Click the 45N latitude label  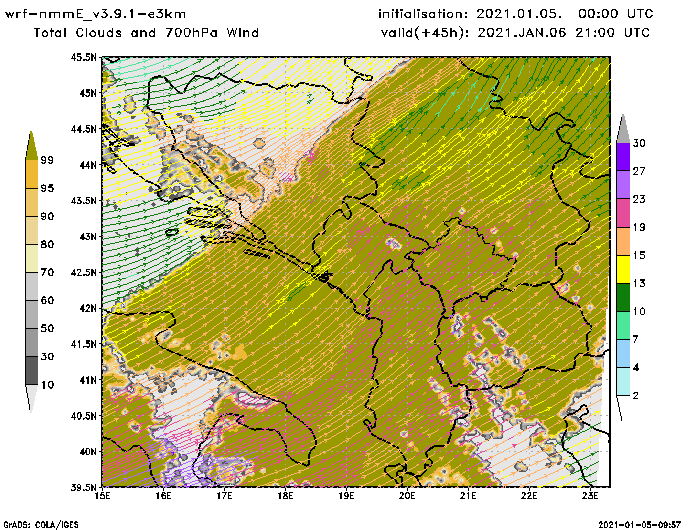(x=88, y=93)
